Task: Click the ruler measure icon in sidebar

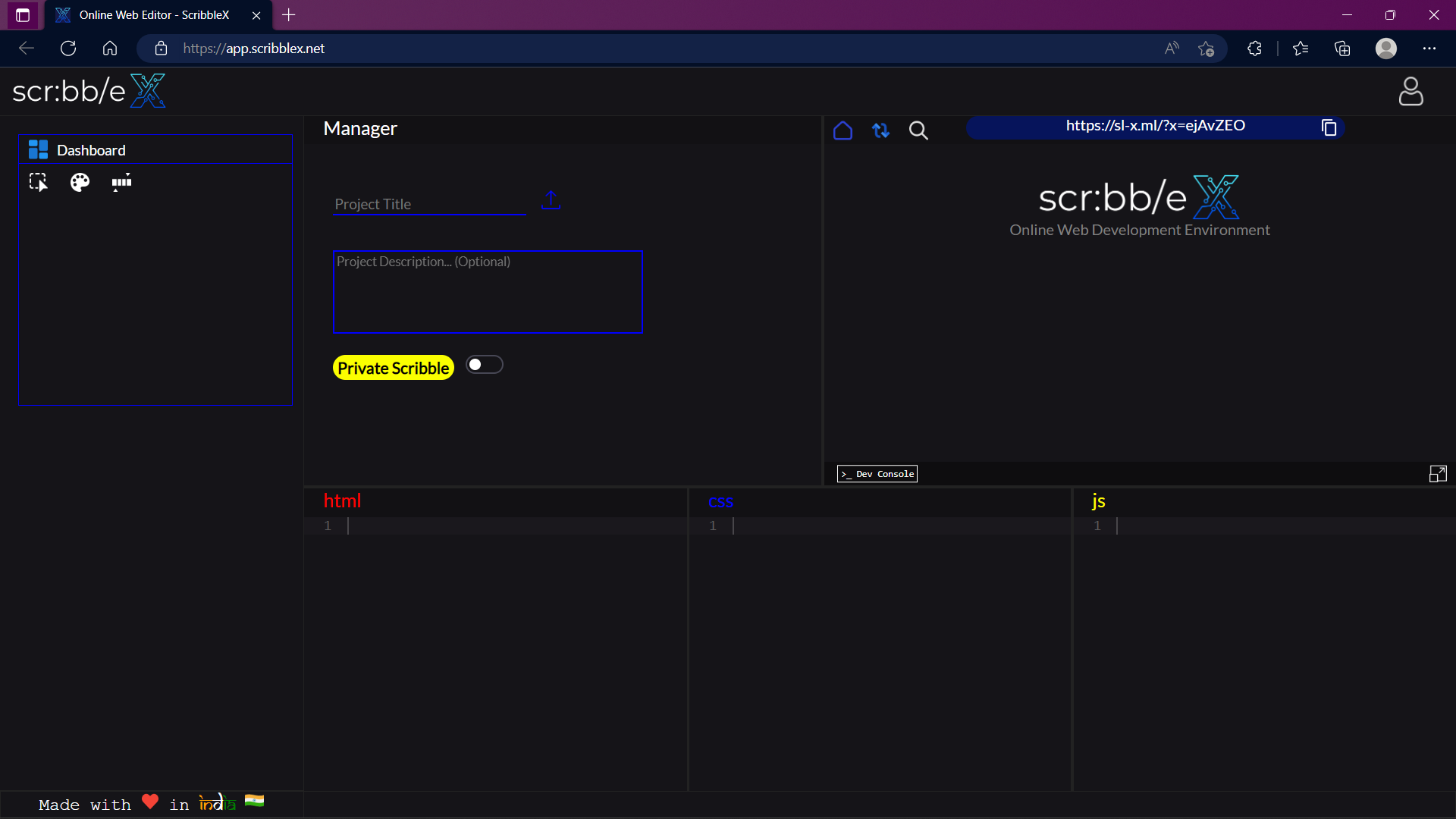Action: pyautogui.click(x=121, y=182)
